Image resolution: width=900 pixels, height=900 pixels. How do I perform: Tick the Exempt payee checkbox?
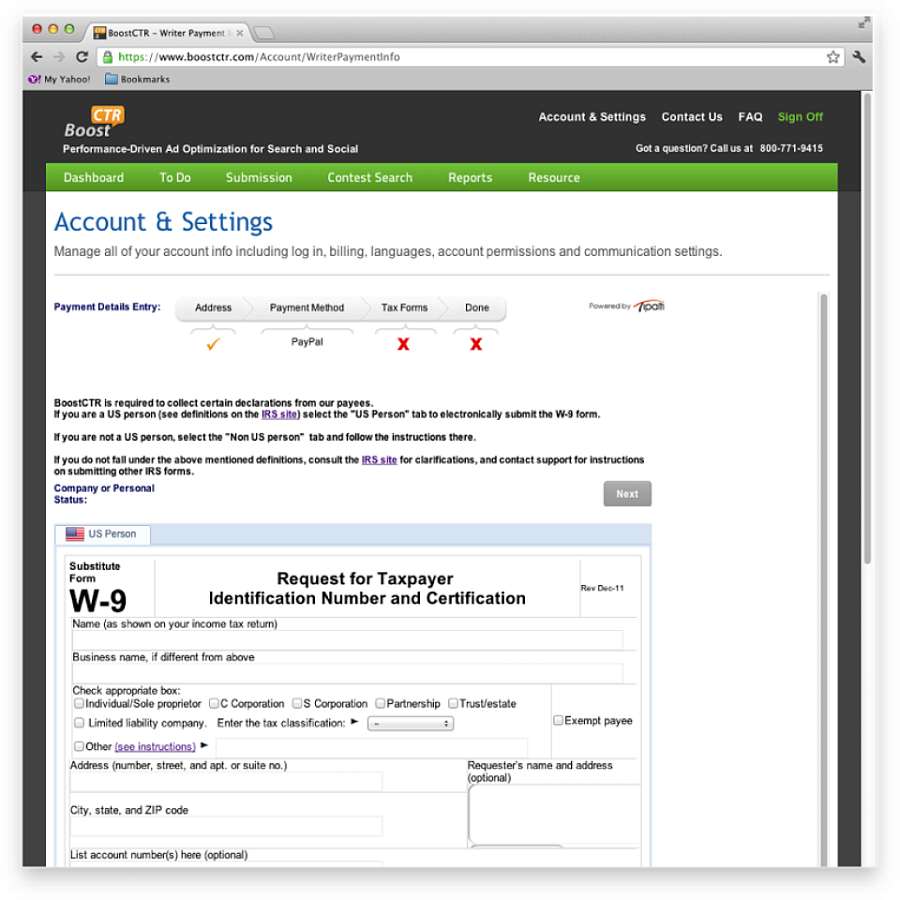point(558,720)
